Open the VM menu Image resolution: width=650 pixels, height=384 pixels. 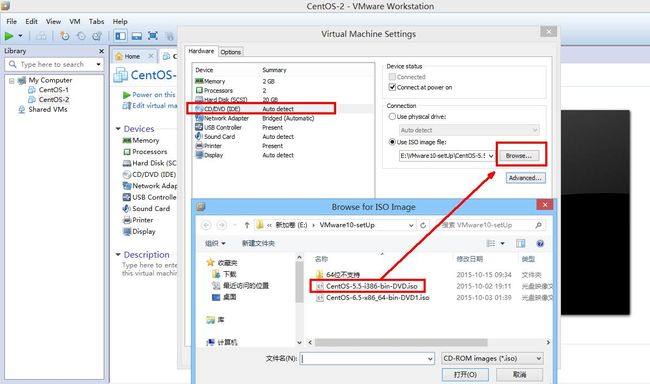[x=75, y=22]
